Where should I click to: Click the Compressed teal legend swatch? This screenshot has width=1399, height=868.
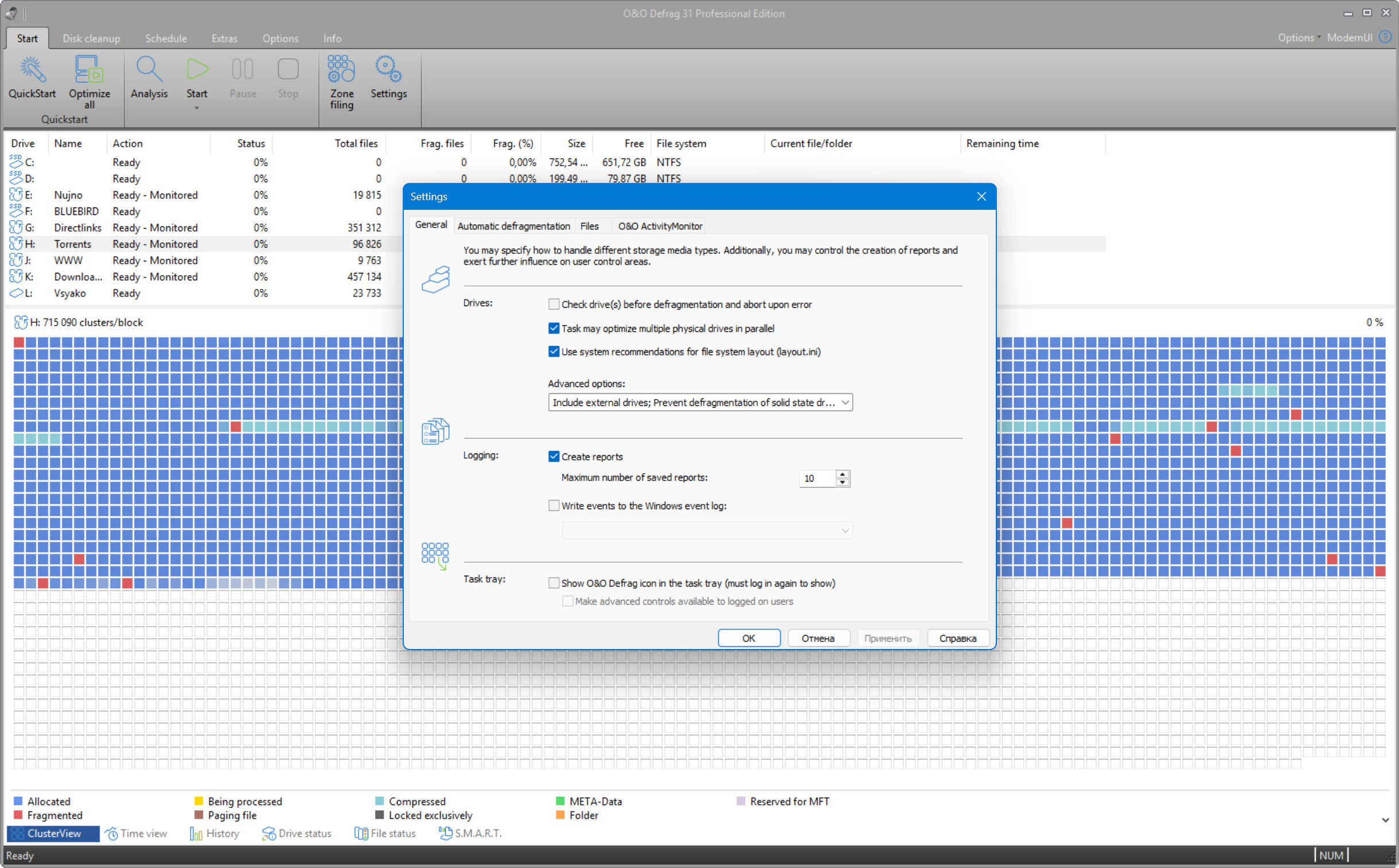point(380,801)
